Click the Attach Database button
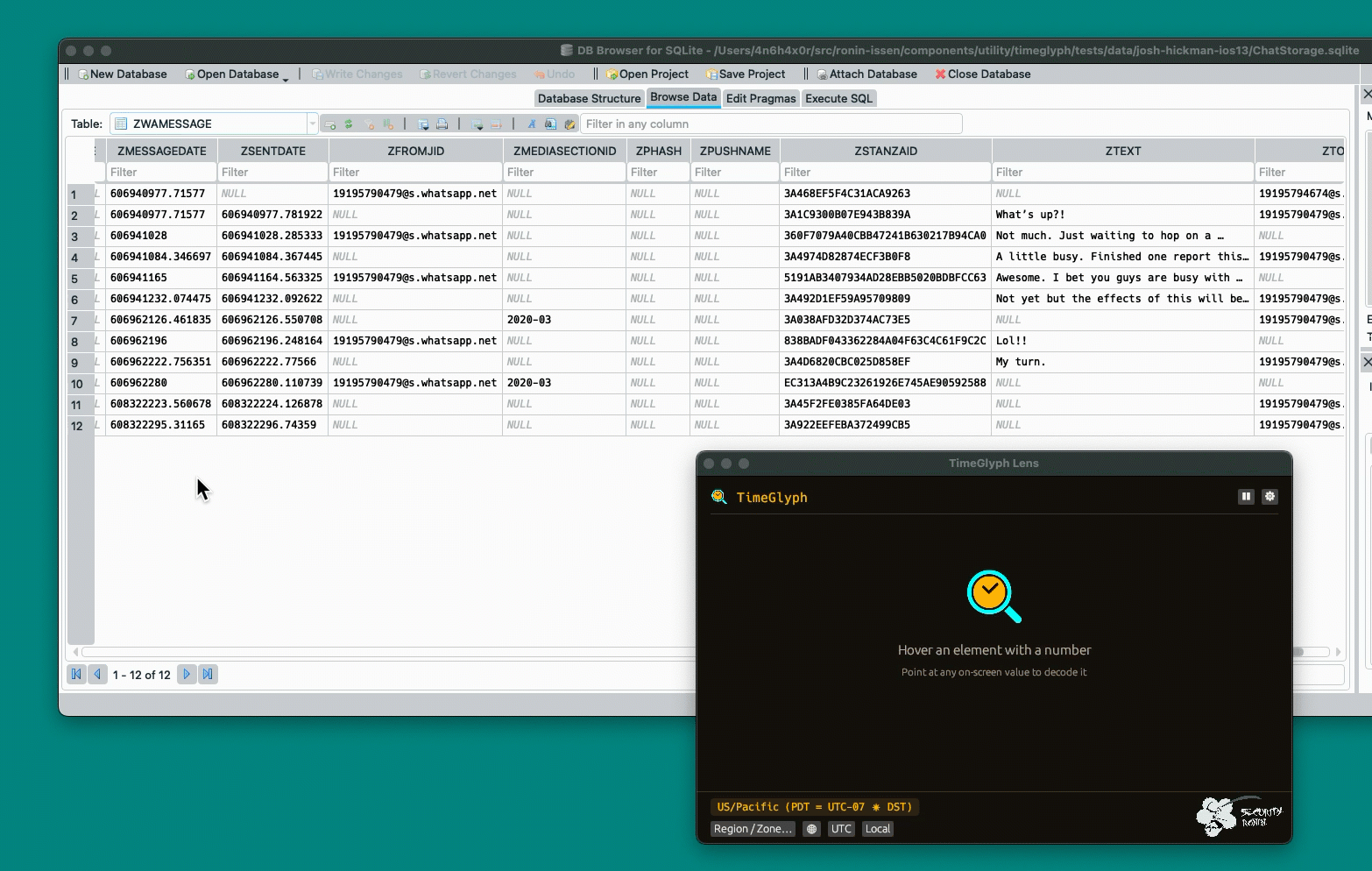The image size is (1372, 871). click(x=866, y=74)
